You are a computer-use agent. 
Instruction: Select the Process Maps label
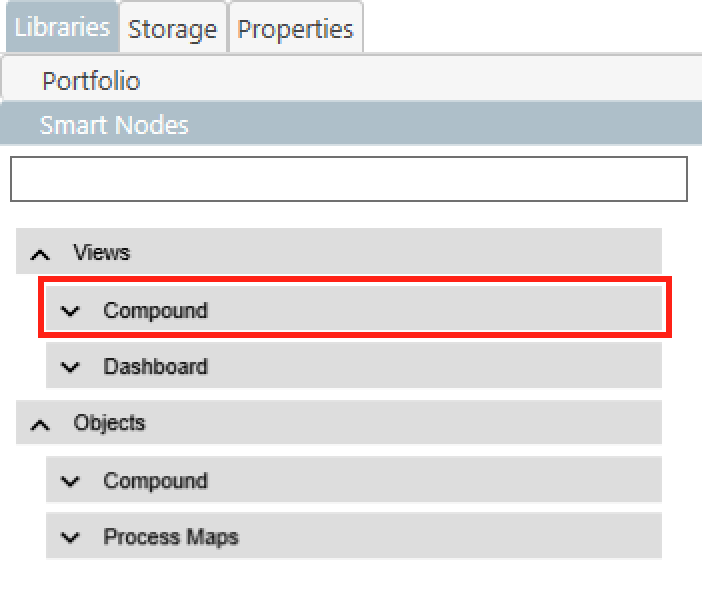[x=171, y=537]
